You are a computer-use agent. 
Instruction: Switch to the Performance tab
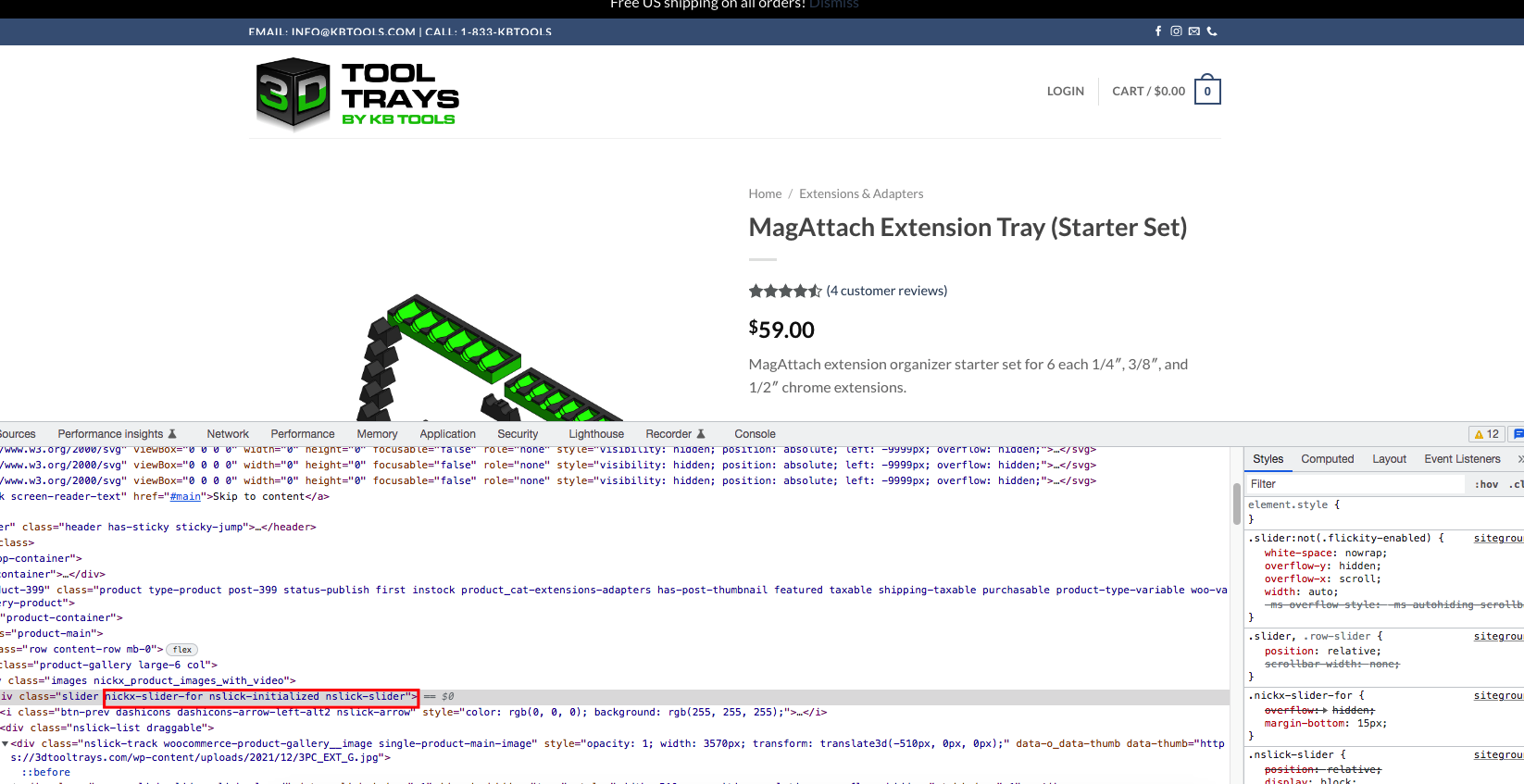pyautogui.click(x=303, y=434)
